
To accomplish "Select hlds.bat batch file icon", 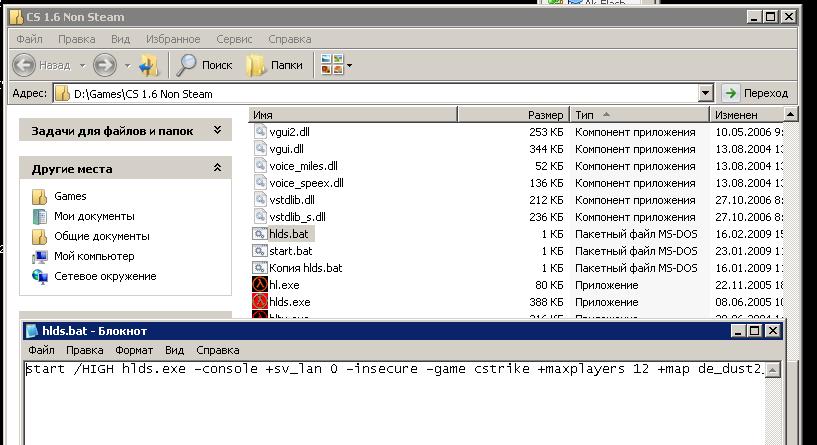I will click(259, 233).
